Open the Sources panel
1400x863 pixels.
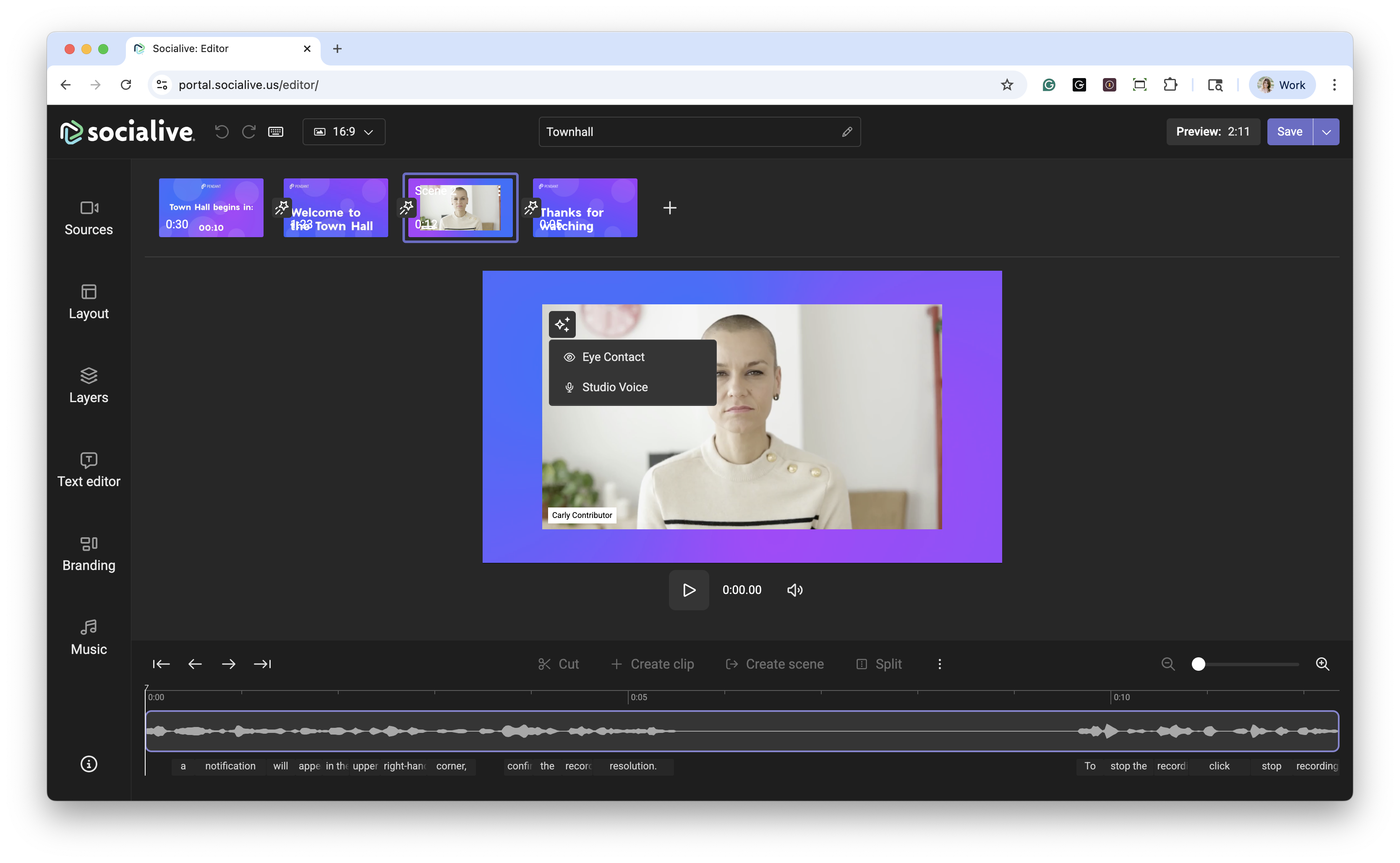coord(89,217)
